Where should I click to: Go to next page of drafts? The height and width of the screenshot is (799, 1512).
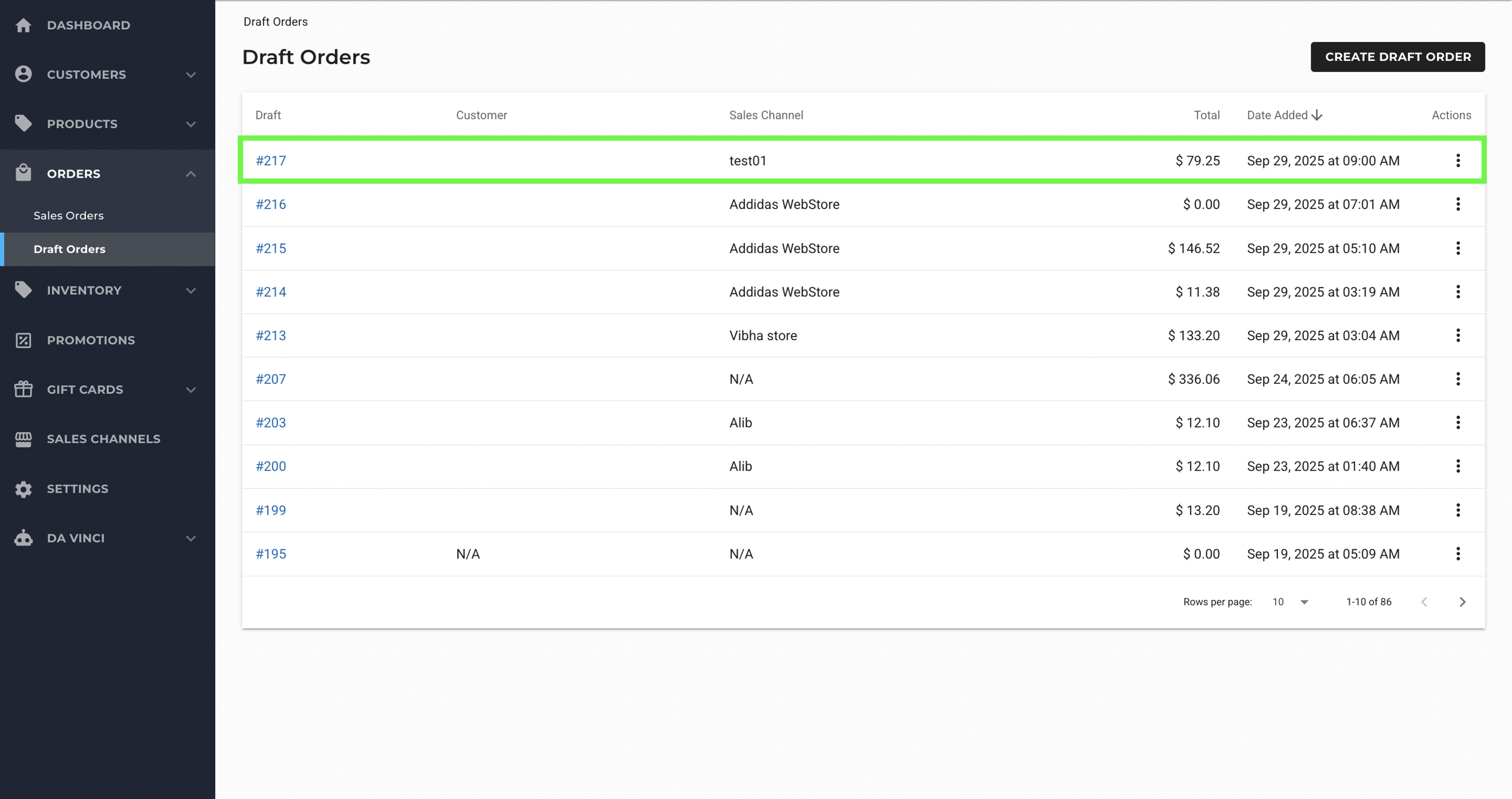coord(1462,602)
